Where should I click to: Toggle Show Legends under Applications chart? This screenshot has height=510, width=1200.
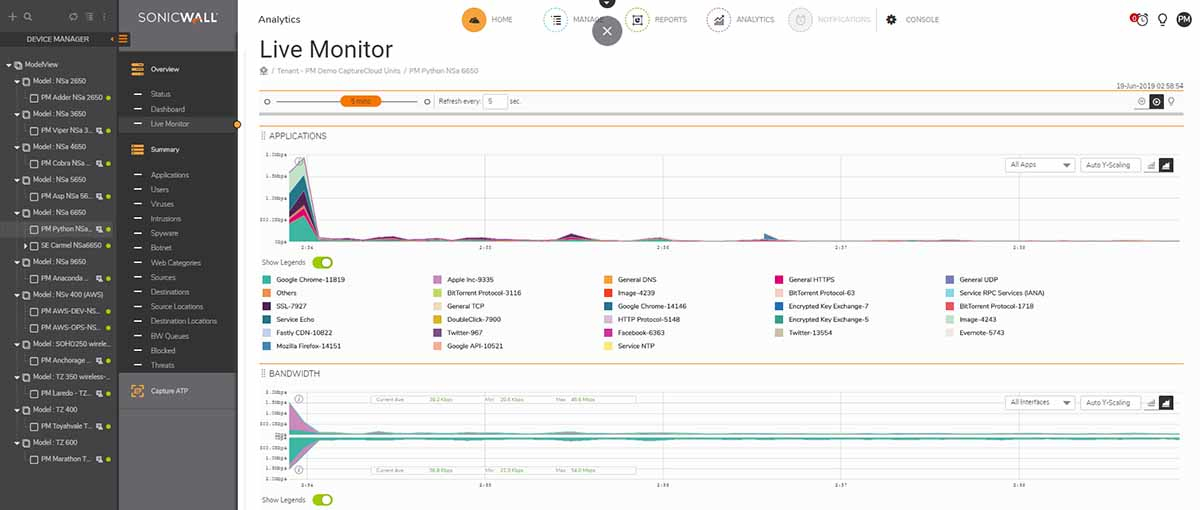click(322, 262)
